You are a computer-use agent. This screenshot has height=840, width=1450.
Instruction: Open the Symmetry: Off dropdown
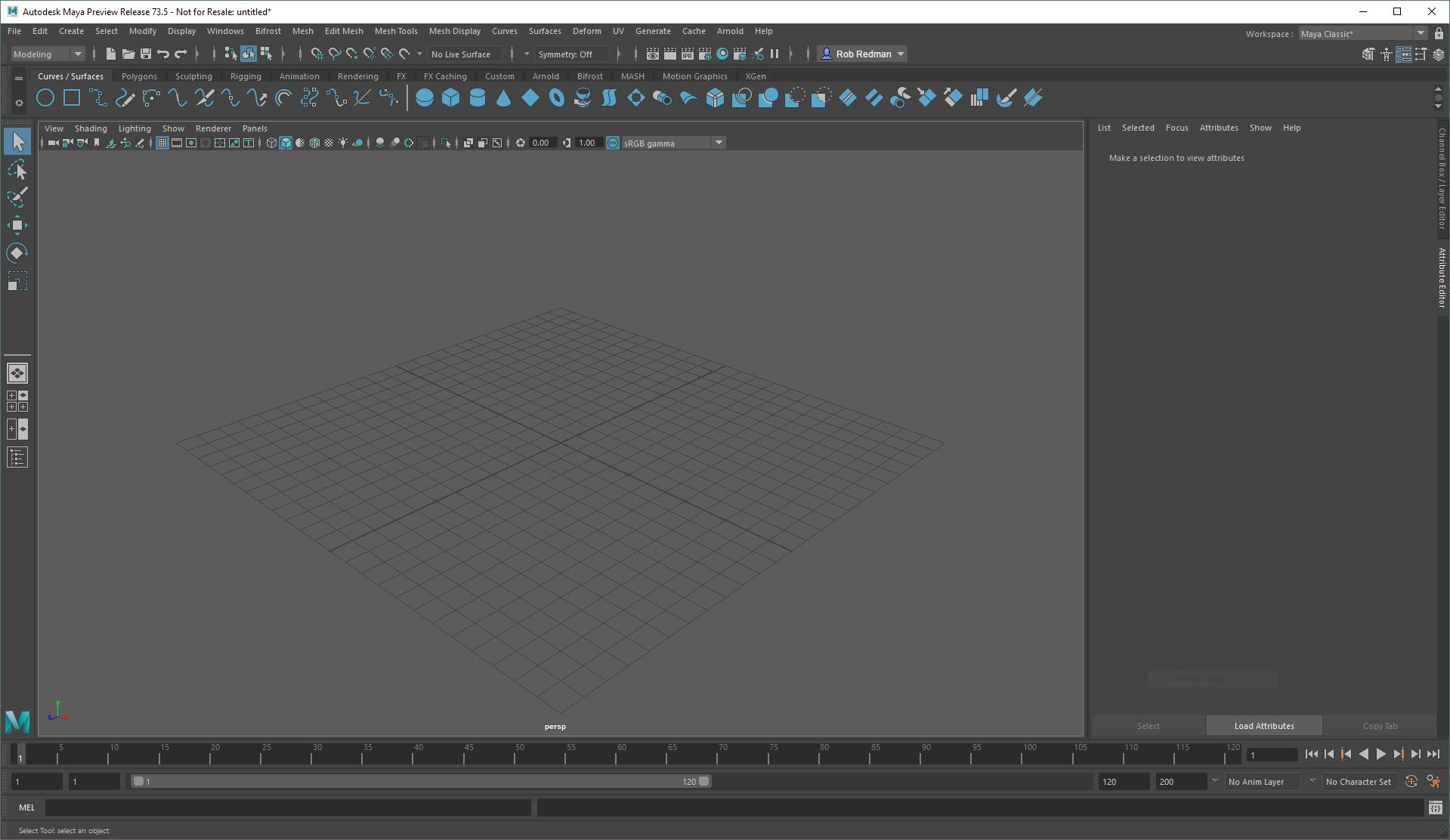pyautogui.click(x=571, y=54)
